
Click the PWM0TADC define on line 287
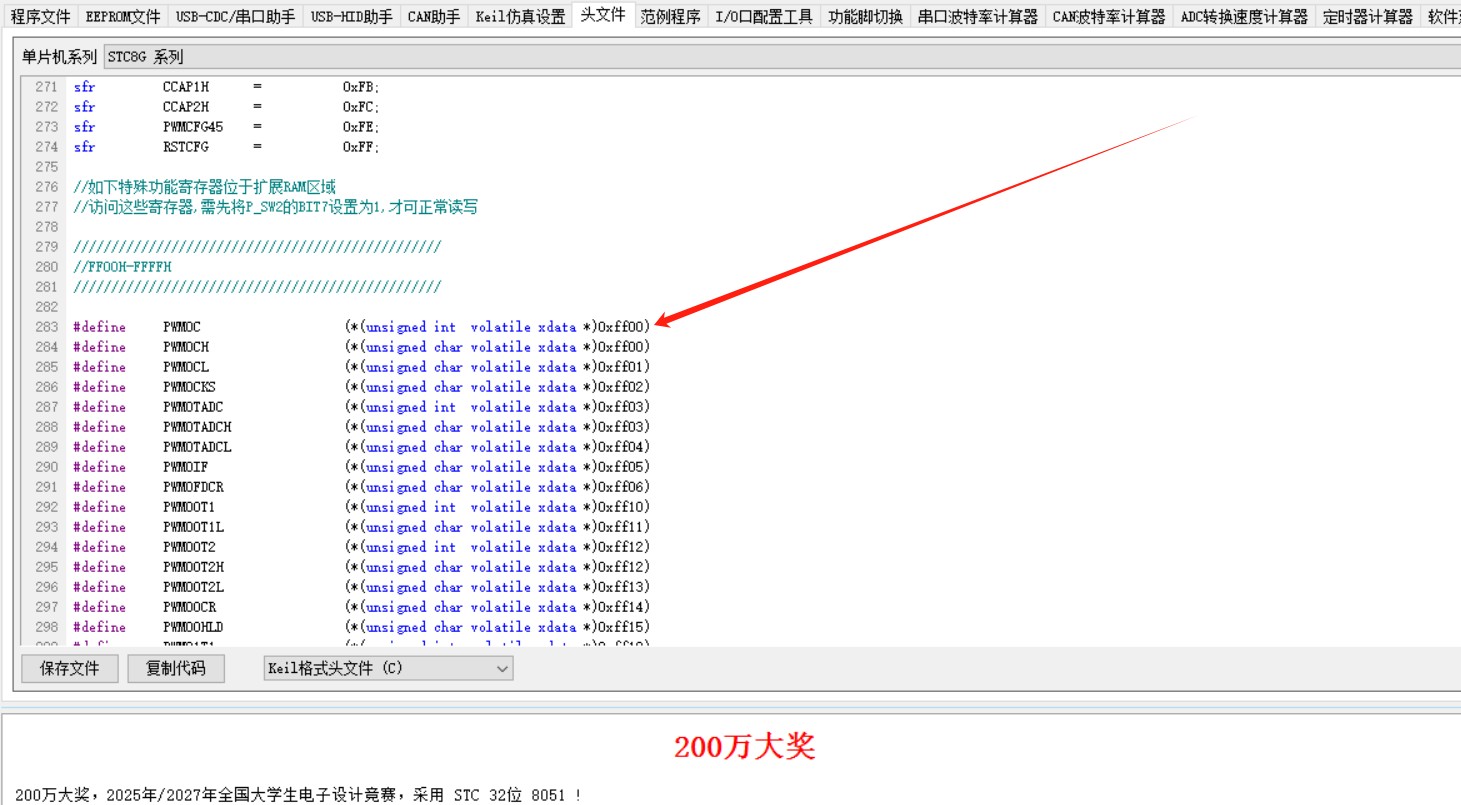(x=193, y=407)
